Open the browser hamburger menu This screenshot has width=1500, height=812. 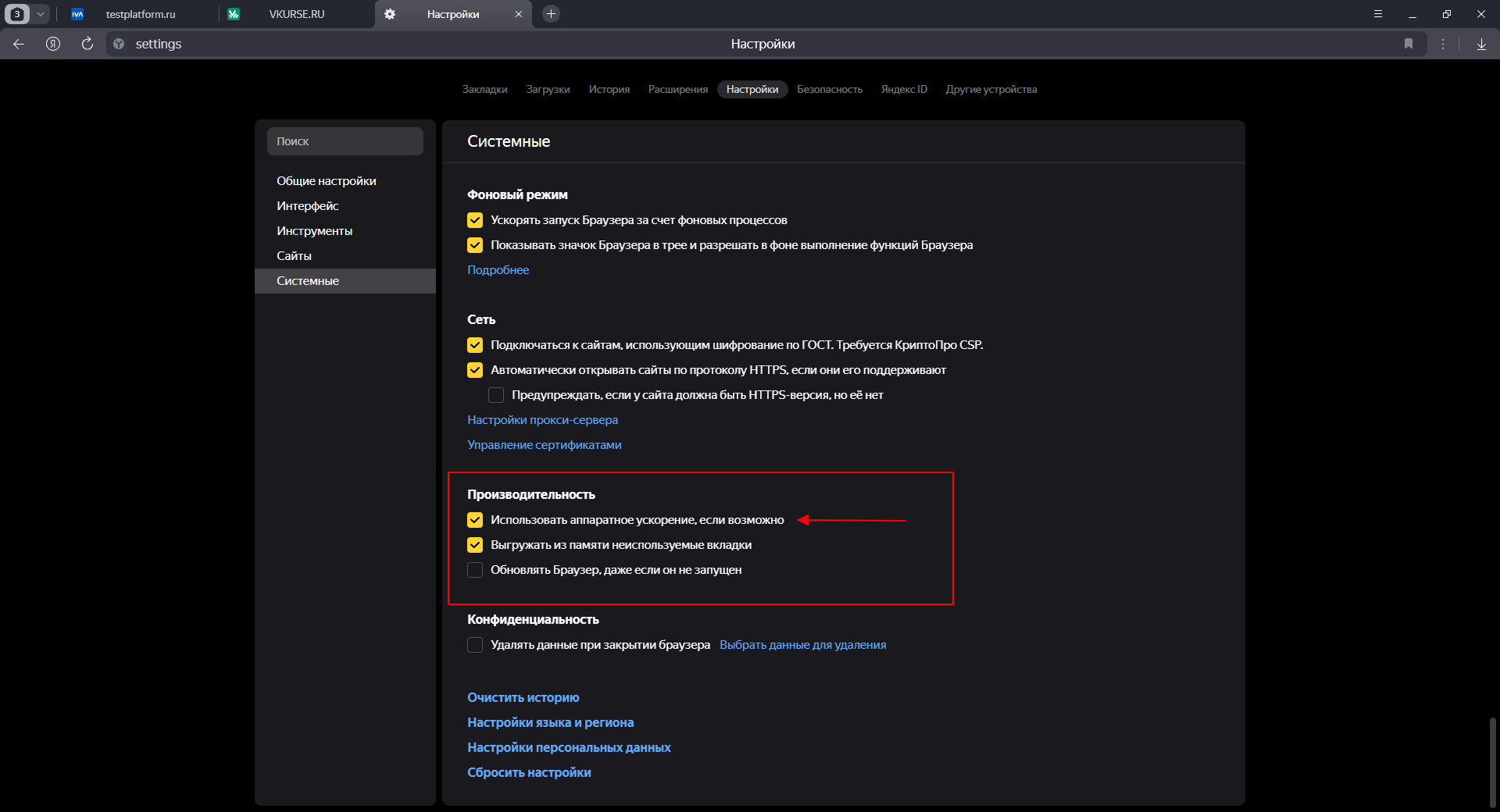(x=1378, y=14)
